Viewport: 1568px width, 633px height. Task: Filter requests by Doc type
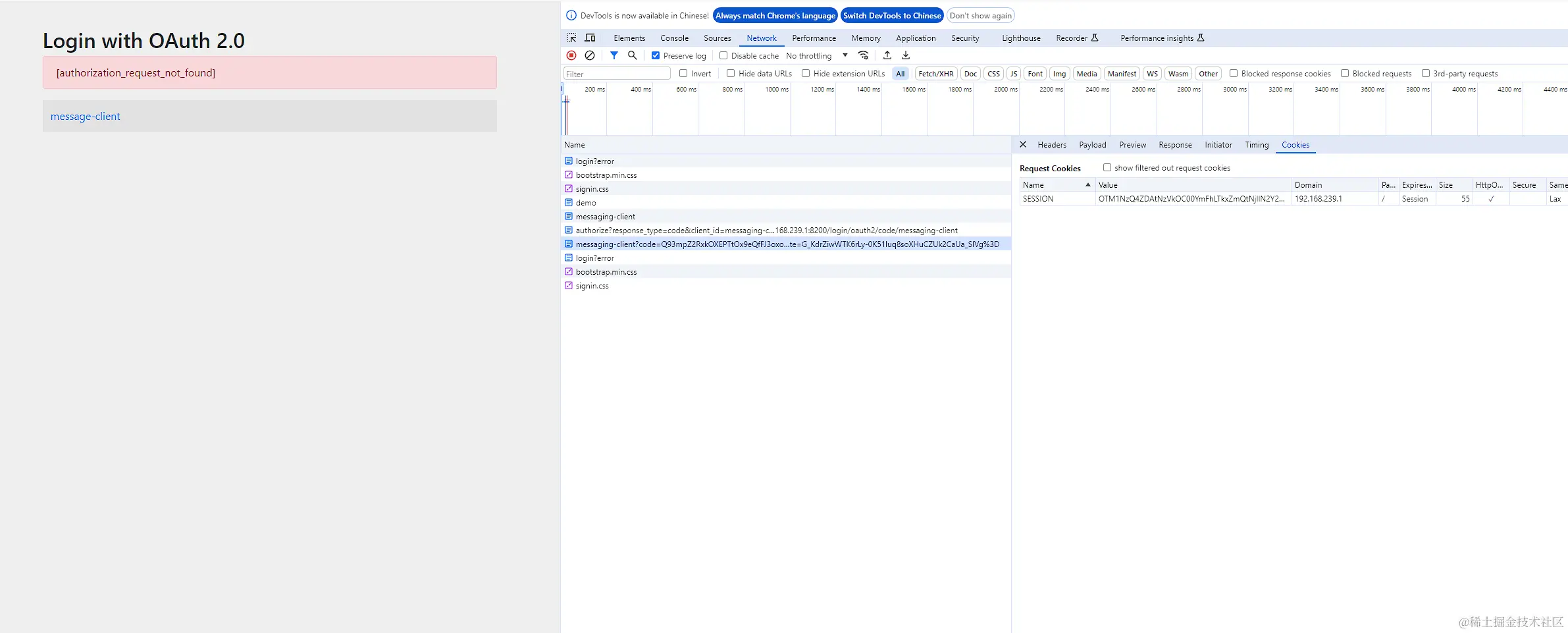970,74
